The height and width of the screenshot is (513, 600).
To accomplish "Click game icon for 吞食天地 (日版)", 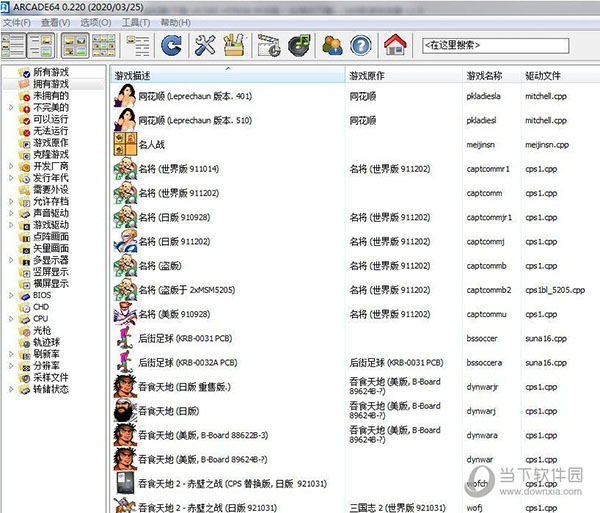I will tap(125, 410).
